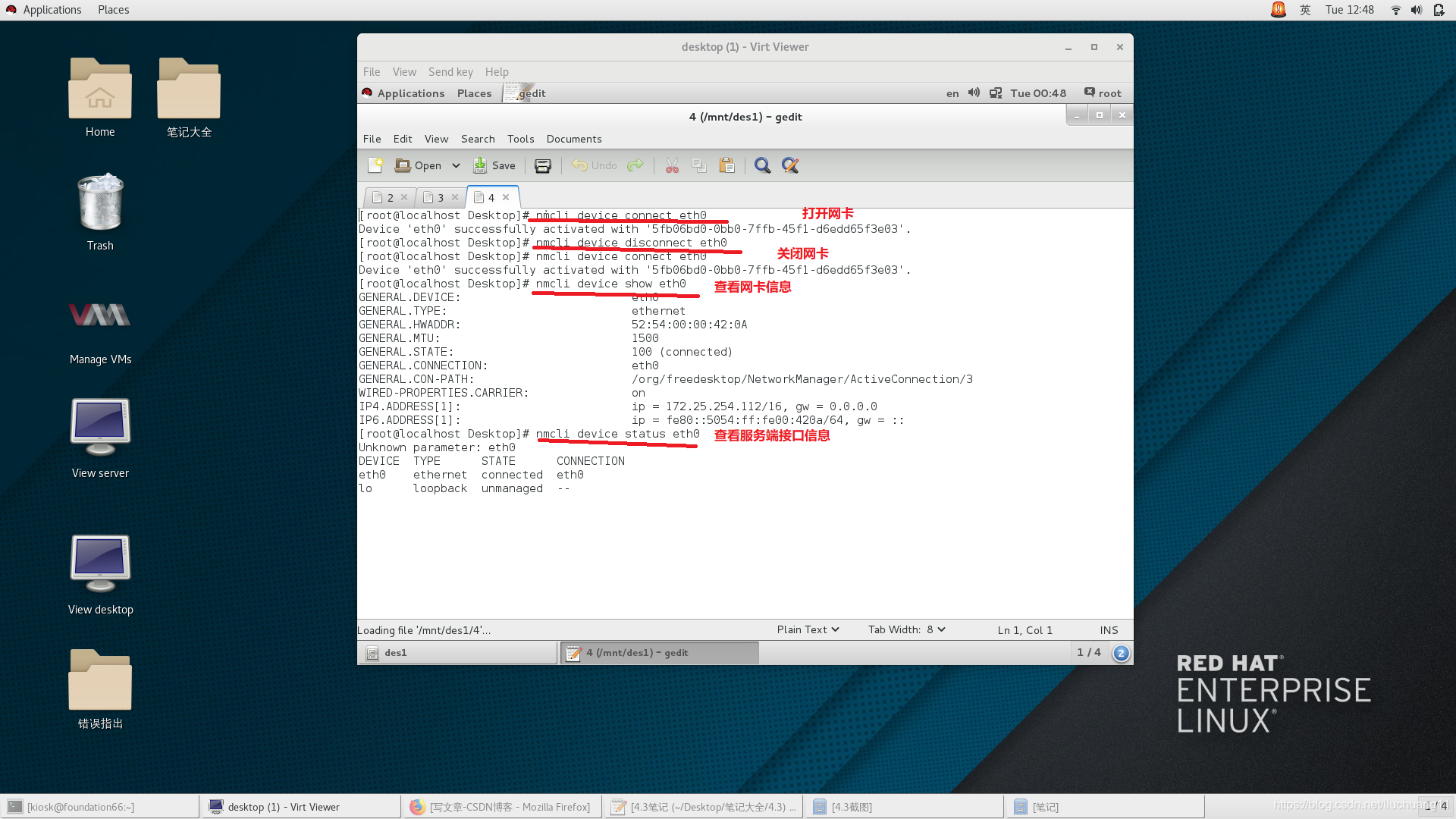Open Virt Viewer File menu
Image resolution: width=1456 pixels, height=819 pixels.
pyautogui.click(x=372, y=72)
